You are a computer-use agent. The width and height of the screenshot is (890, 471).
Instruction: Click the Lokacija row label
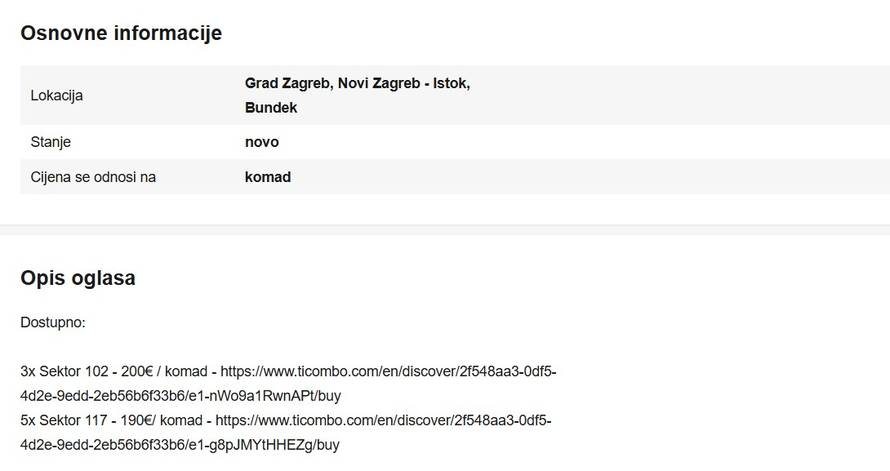(x=57, y=96)
